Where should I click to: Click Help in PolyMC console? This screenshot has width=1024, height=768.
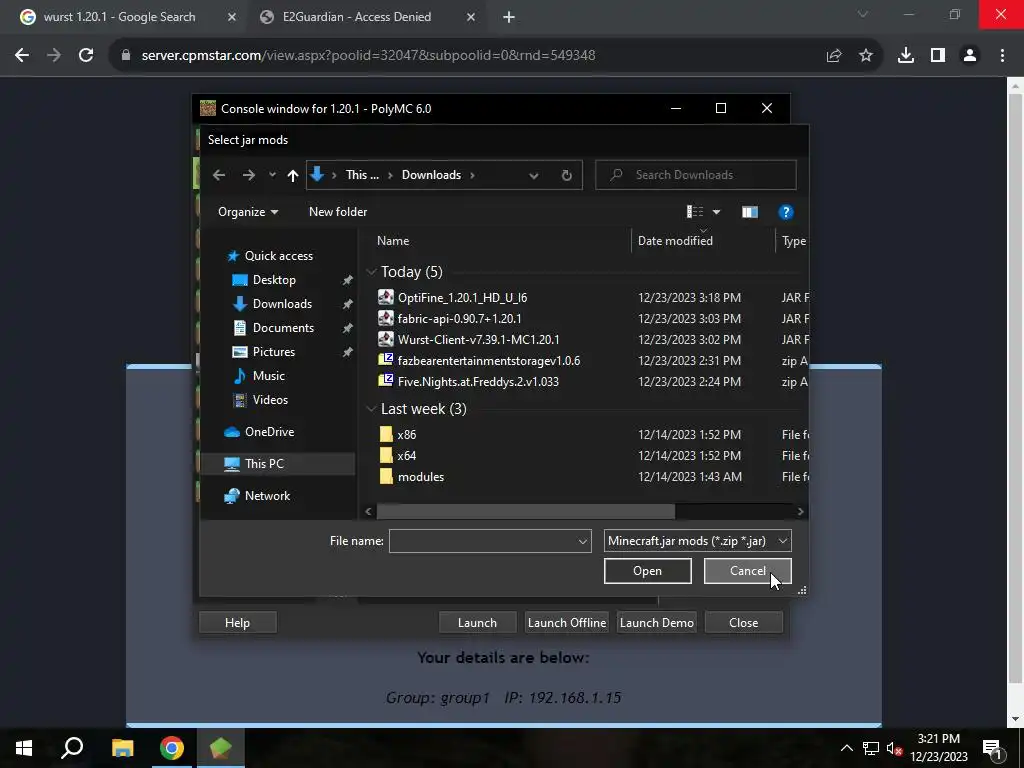pyautogui.click(x=237, y=623)
